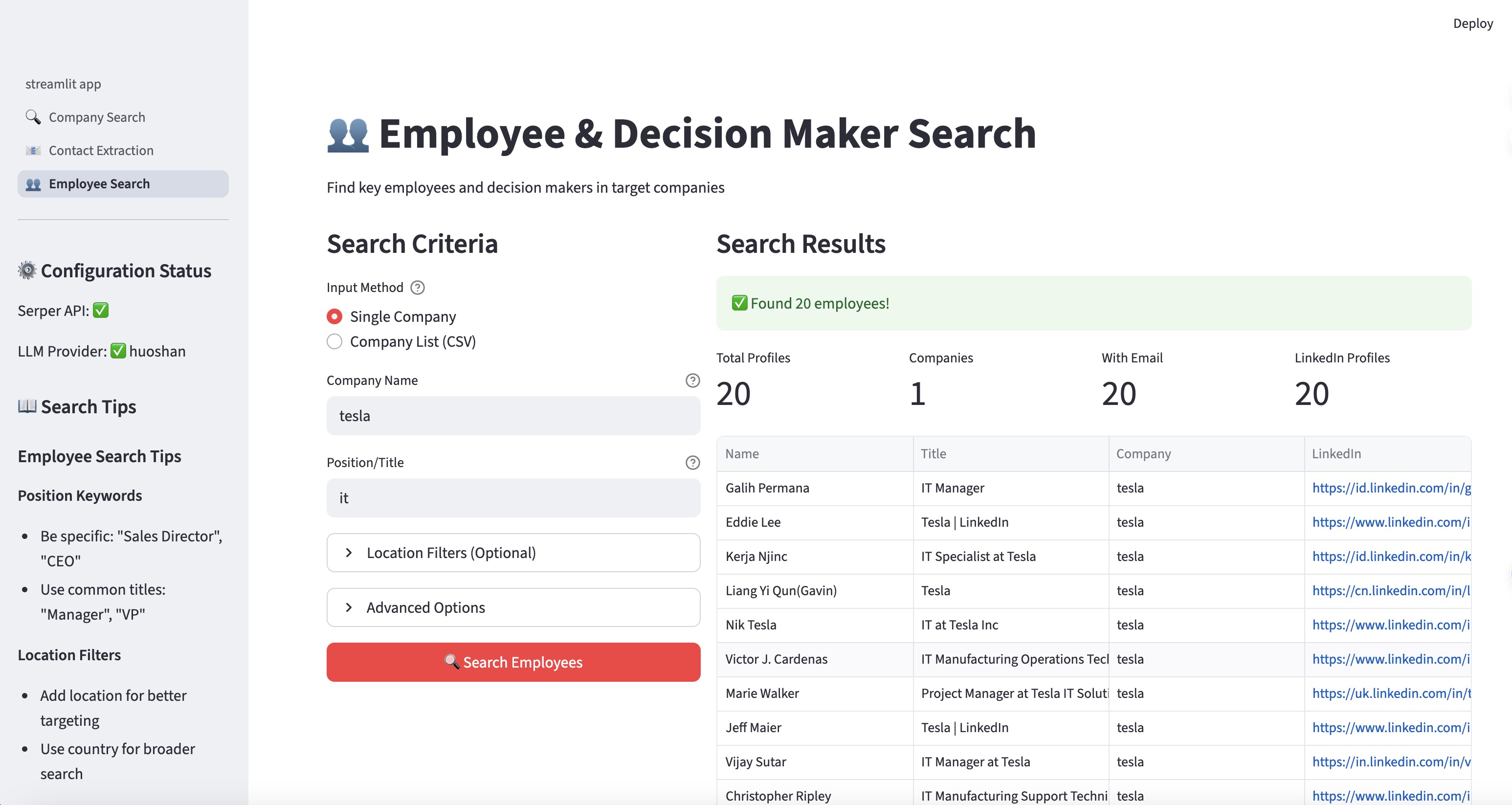
Task: Click the LLM Provider huoshan status text
Action: point(102,351)
